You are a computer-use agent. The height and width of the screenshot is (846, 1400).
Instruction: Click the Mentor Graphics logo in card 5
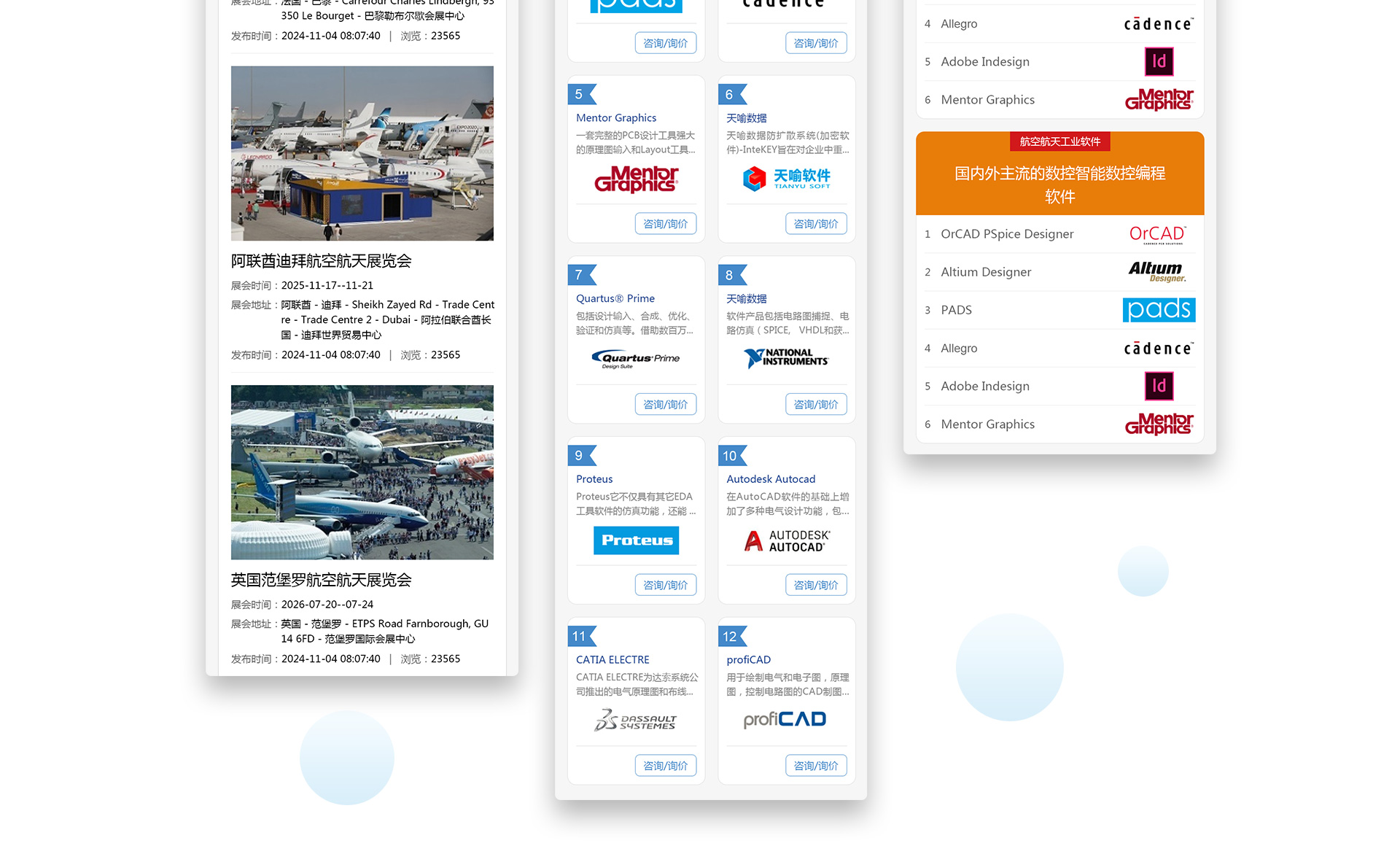tap(636, 179)
